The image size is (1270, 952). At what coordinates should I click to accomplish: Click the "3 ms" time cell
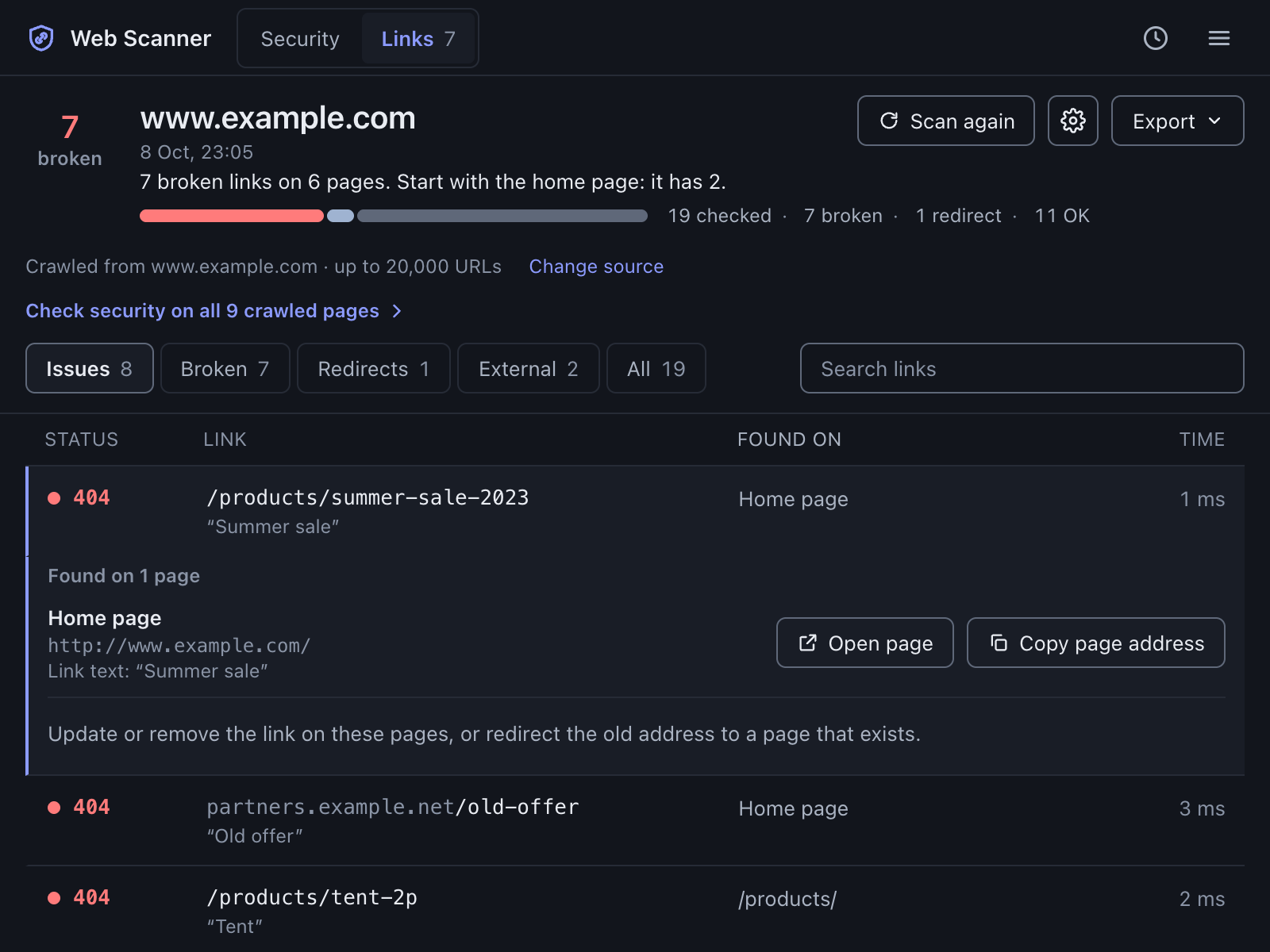point(1202,808)
